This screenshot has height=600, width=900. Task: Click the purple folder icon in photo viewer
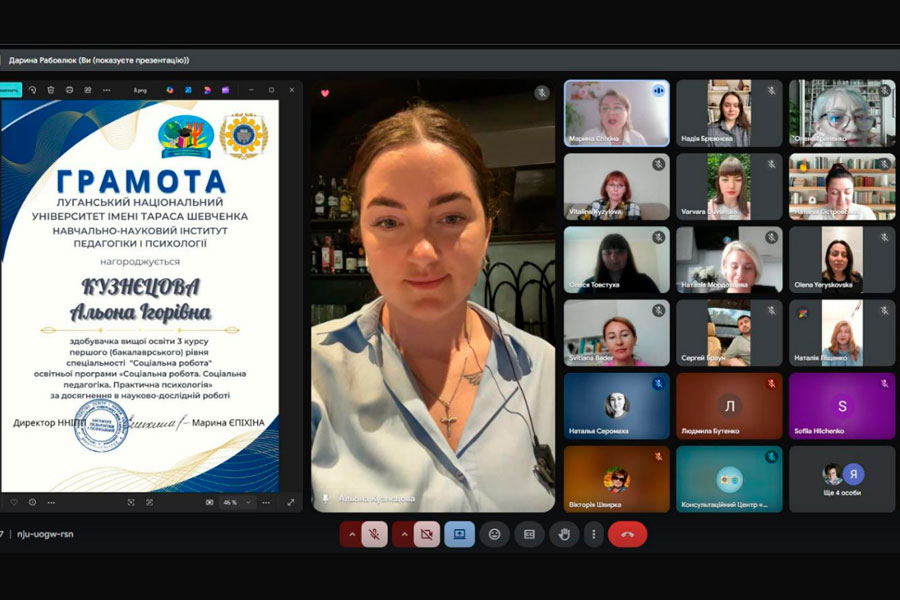(226, 90)
